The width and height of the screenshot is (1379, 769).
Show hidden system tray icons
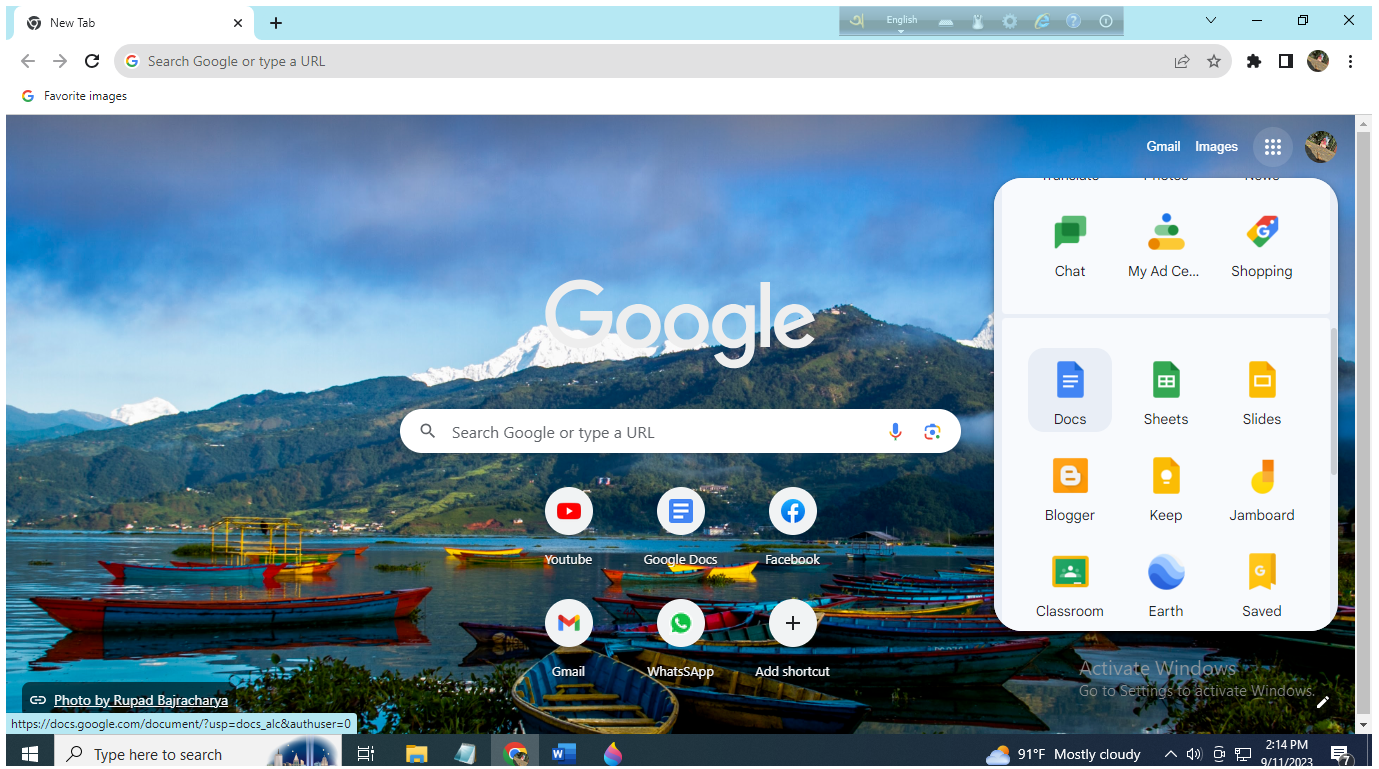pyautogui.click(x=1170, y=754)
